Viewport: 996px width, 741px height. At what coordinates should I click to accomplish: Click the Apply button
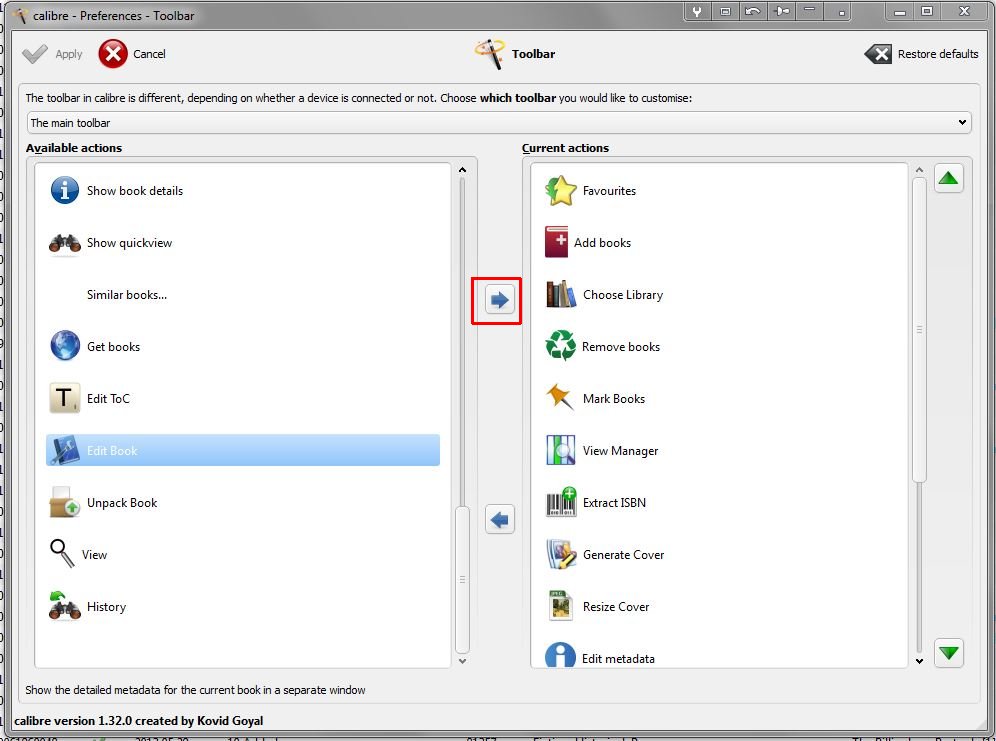(52, 54)
